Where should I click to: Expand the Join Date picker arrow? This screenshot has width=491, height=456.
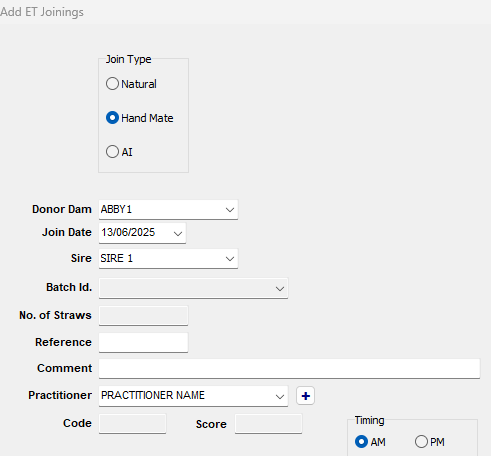pyautogui.click(x=178, y=233)
